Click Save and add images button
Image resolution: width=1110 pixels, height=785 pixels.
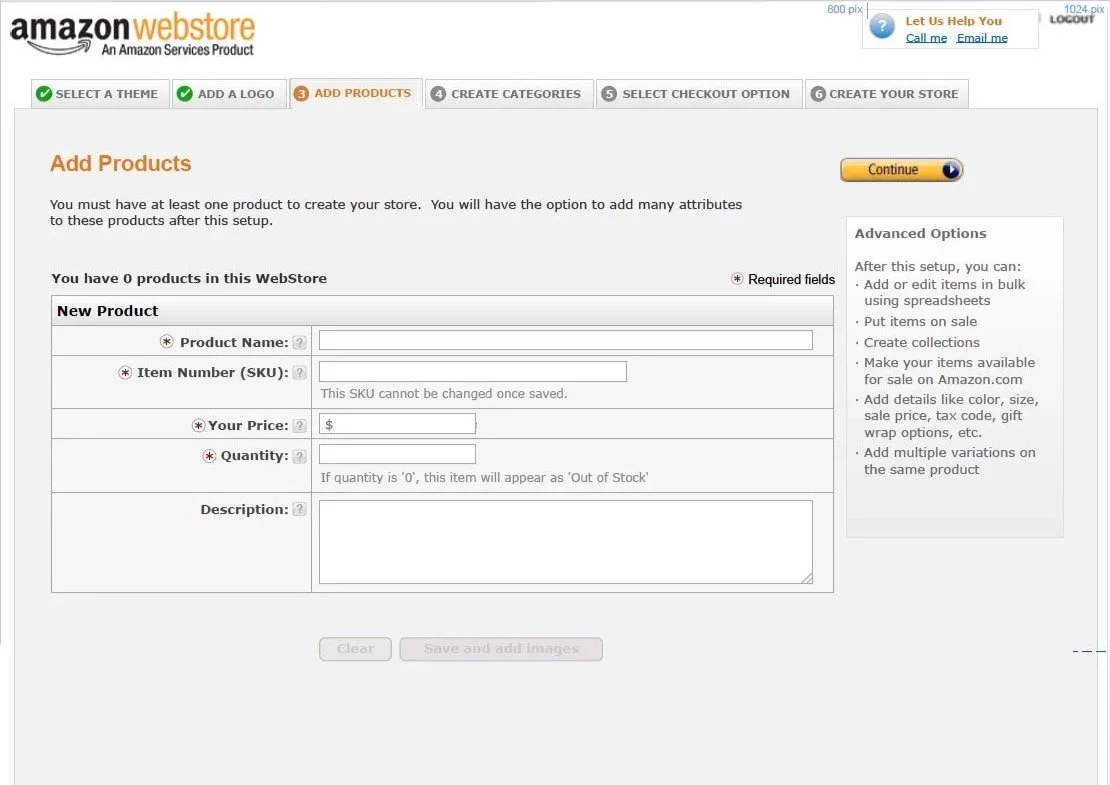point(501,648)
